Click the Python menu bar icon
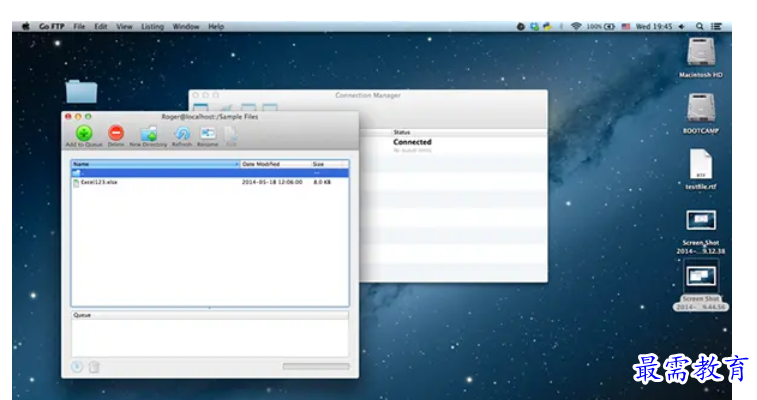 coord(547,27)
